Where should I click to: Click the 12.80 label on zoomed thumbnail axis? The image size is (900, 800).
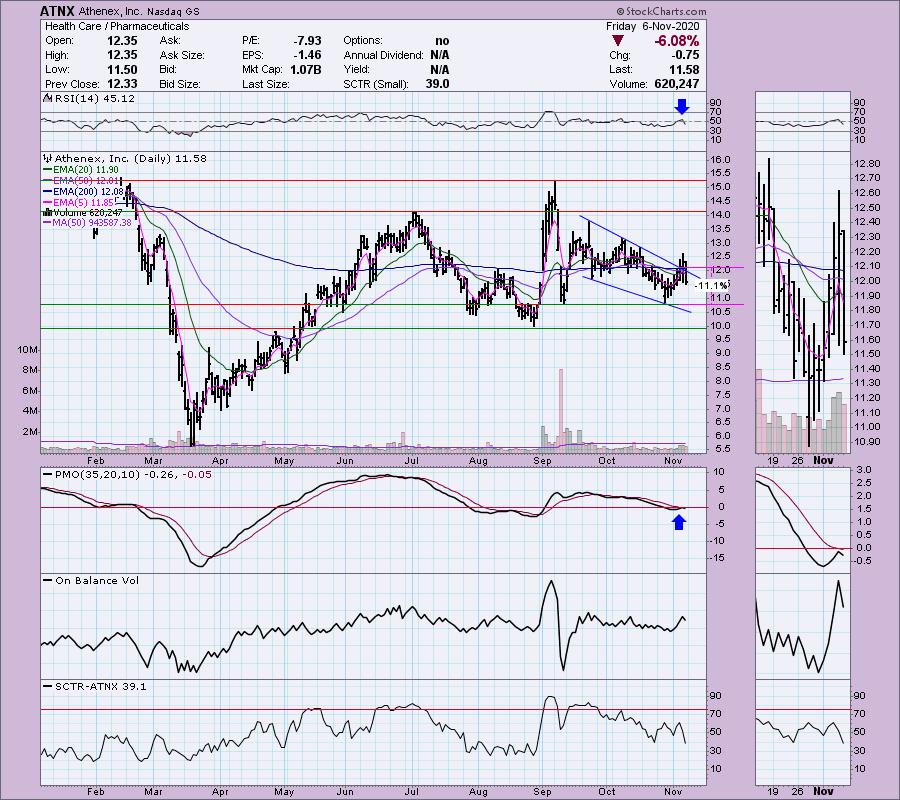[x=867, y=164]
